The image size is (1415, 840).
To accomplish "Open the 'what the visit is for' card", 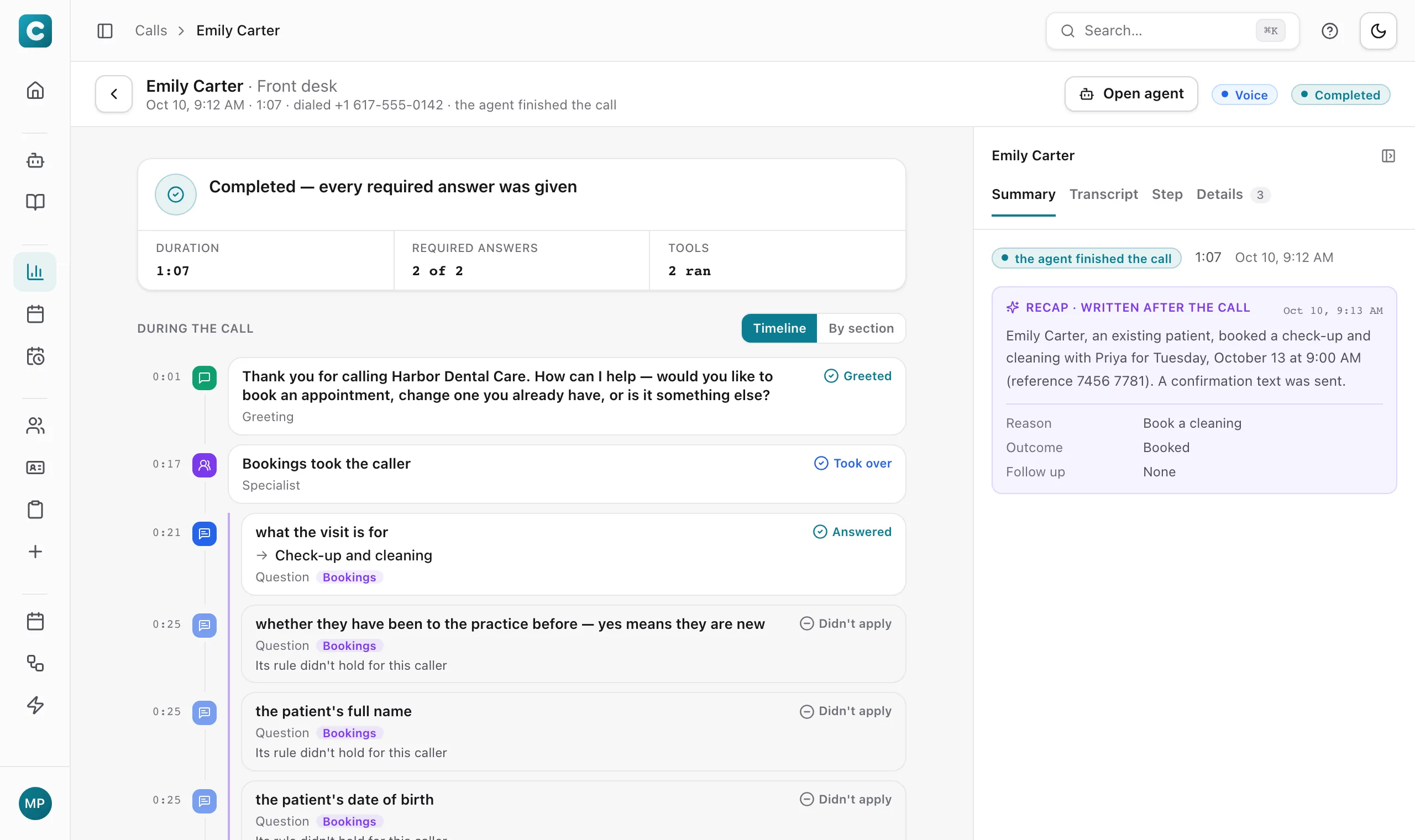I will click(573, 554).
